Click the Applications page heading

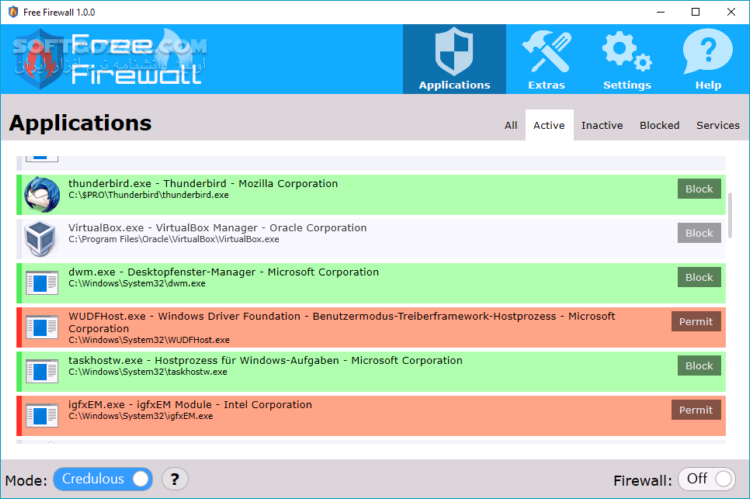[x=80, y=123]
